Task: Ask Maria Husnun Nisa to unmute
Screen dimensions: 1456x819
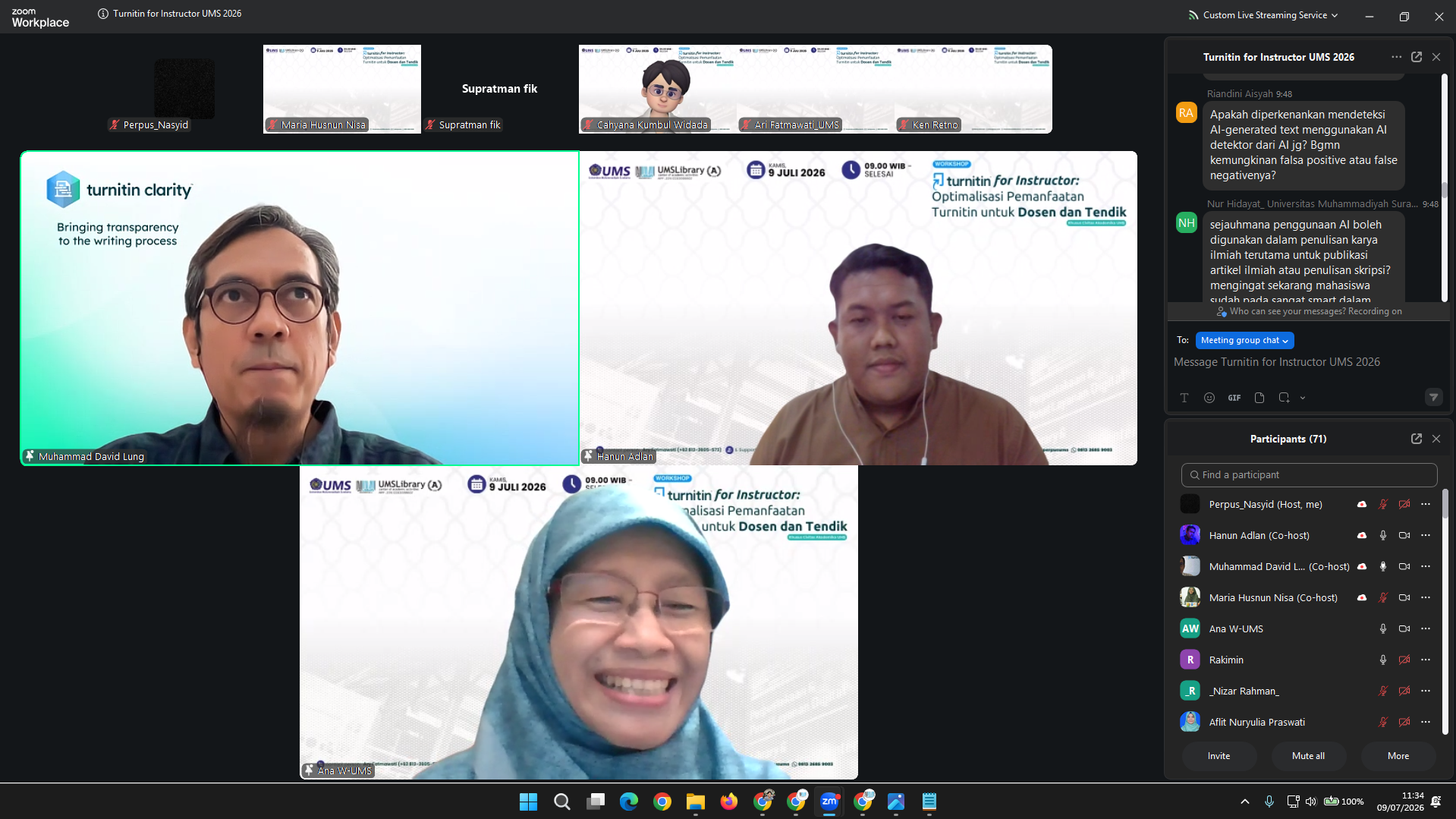Action: click(x=1383, y=598)
